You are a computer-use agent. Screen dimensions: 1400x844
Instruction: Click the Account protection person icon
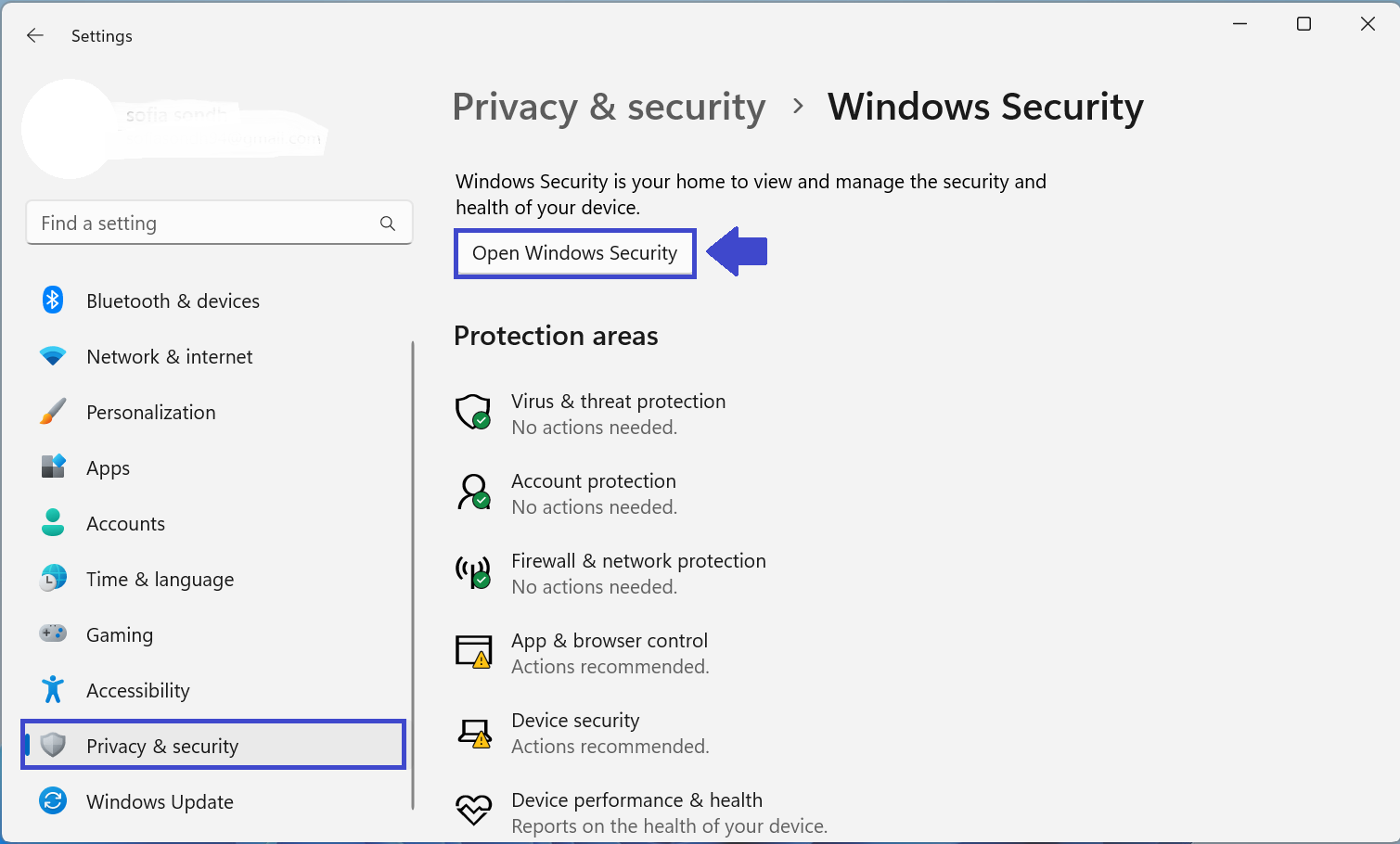point(473,492)
